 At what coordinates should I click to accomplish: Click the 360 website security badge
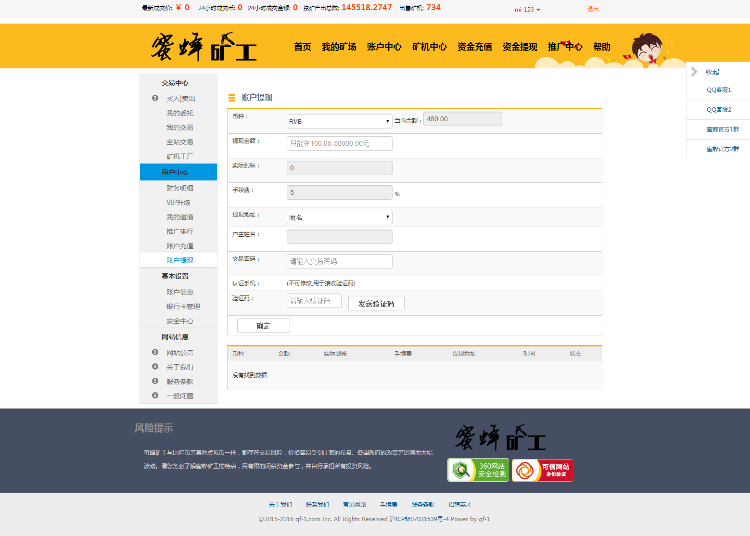(x=478, y=470)
